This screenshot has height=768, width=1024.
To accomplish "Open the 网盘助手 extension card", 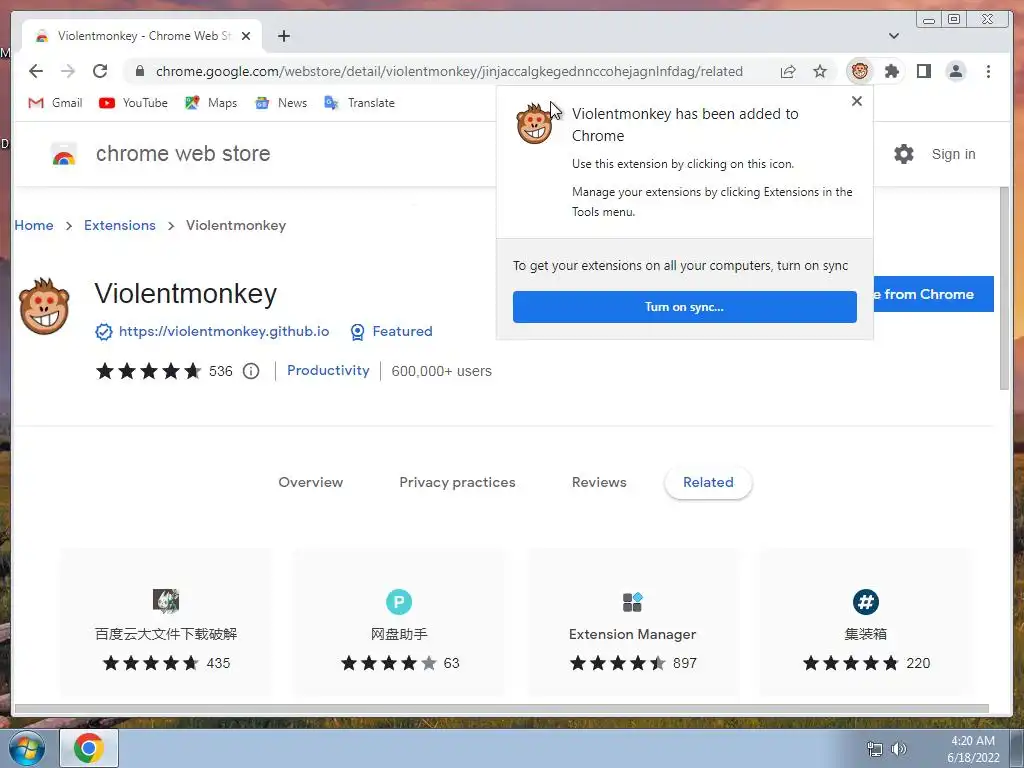I will [399, 624].
